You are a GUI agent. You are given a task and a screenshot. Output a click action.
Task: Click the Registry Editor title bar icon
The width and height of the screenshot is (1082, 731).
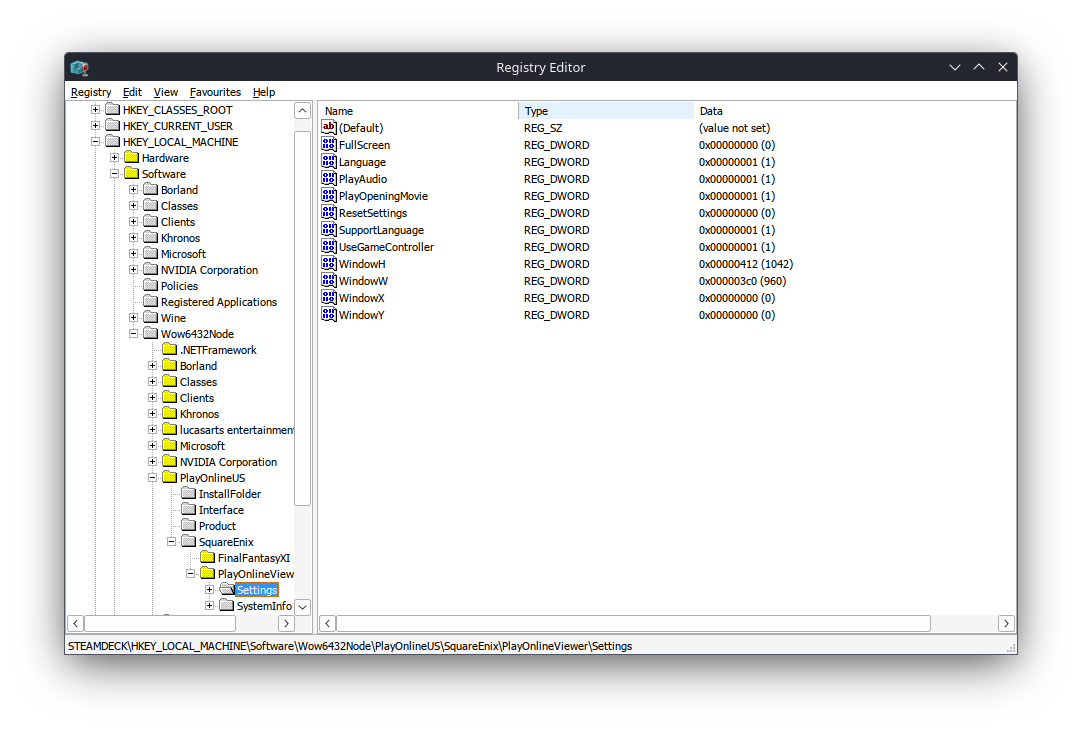79,67
